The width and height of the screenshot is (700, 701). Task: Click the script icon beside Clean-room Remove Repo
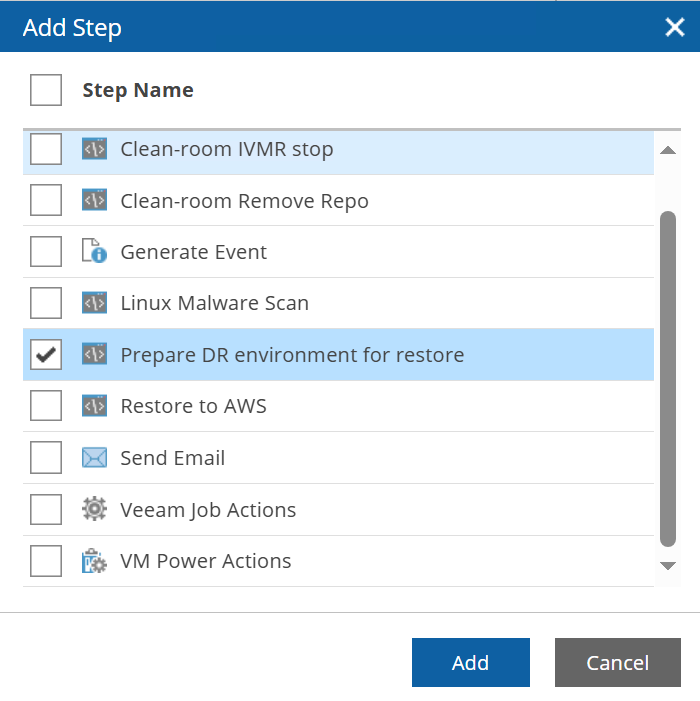coord(94,201)
